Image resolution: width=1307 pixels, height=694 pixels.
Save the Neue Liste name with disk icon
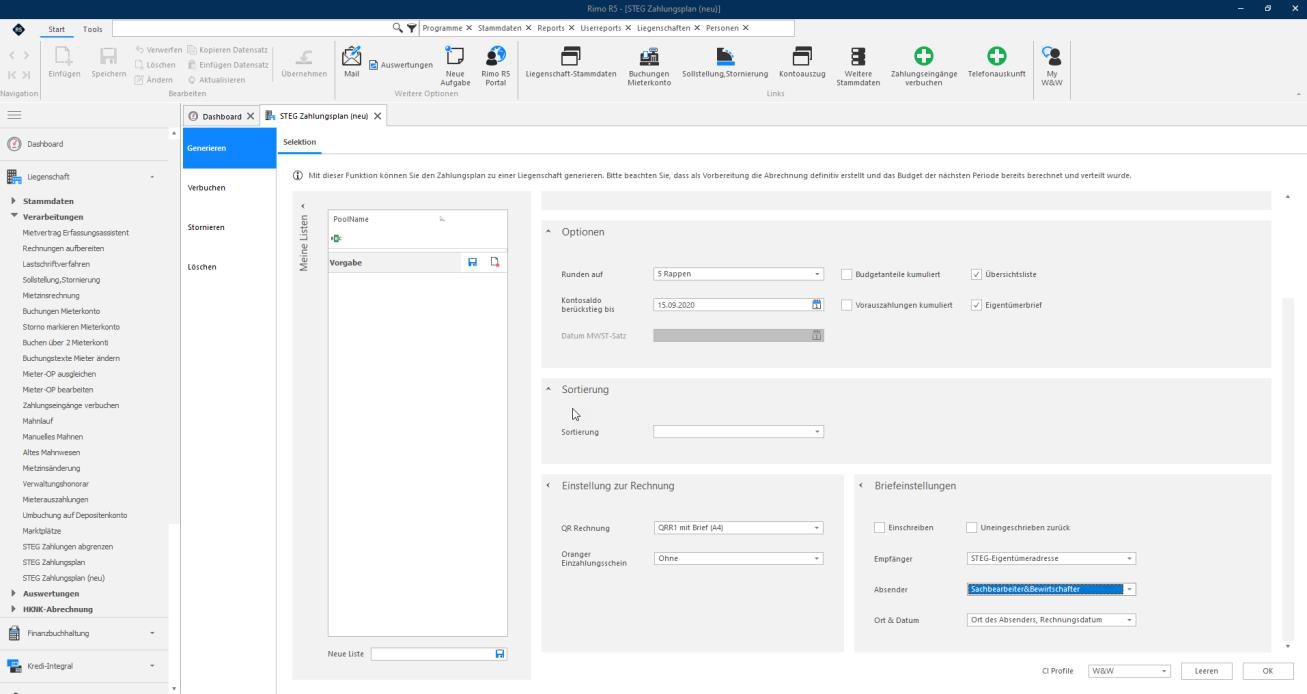[x=500, y=654]
